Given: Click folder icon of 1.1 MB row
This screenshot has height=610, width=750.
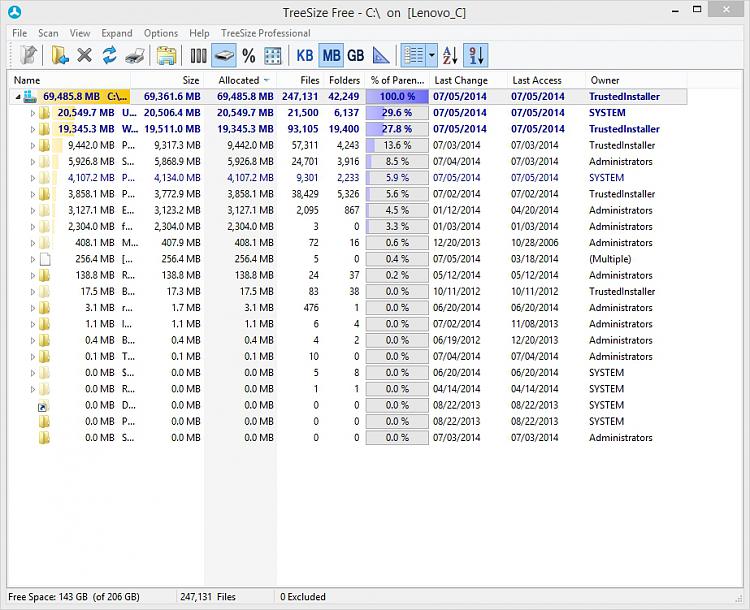Looking at the screenshot, I should 44,324.
